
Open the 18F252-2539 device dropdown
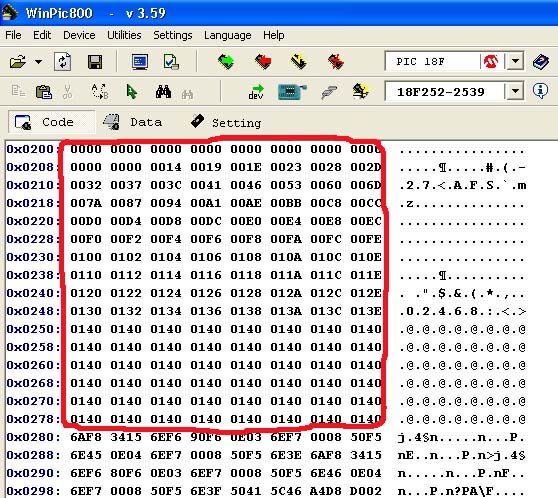tap(515, 92)
